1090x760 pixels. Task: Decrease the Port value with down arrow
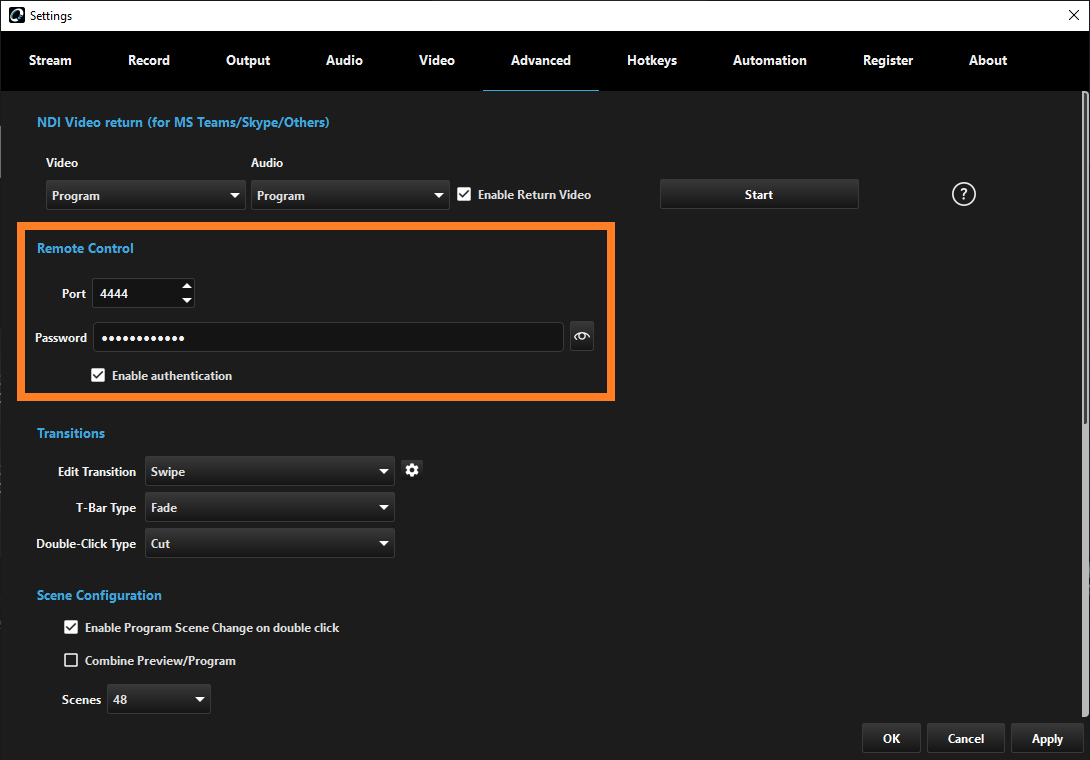(186, 300)
